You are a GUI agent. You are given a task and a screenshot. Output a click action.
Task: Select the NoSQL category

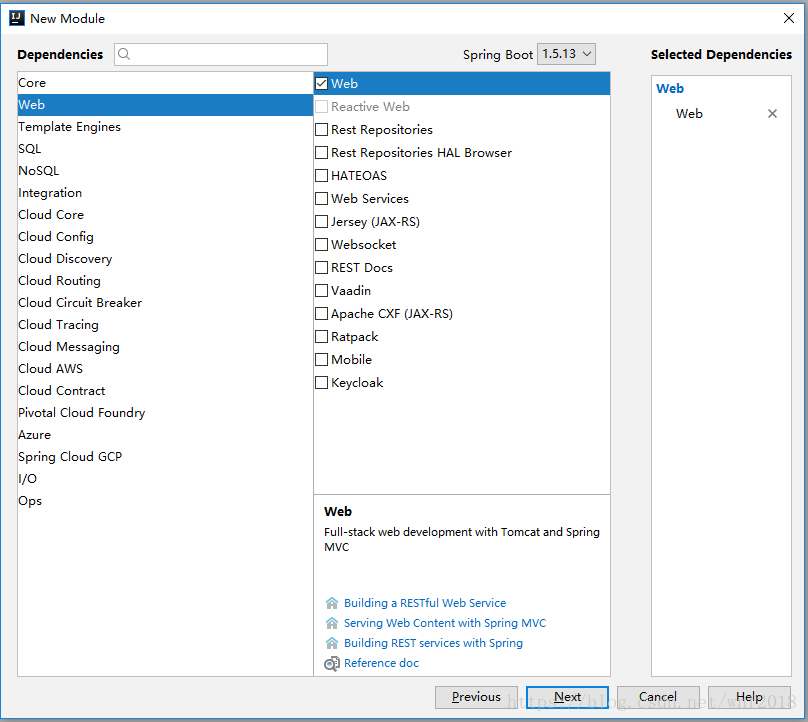pyautogui.click(x=165, y=171)
